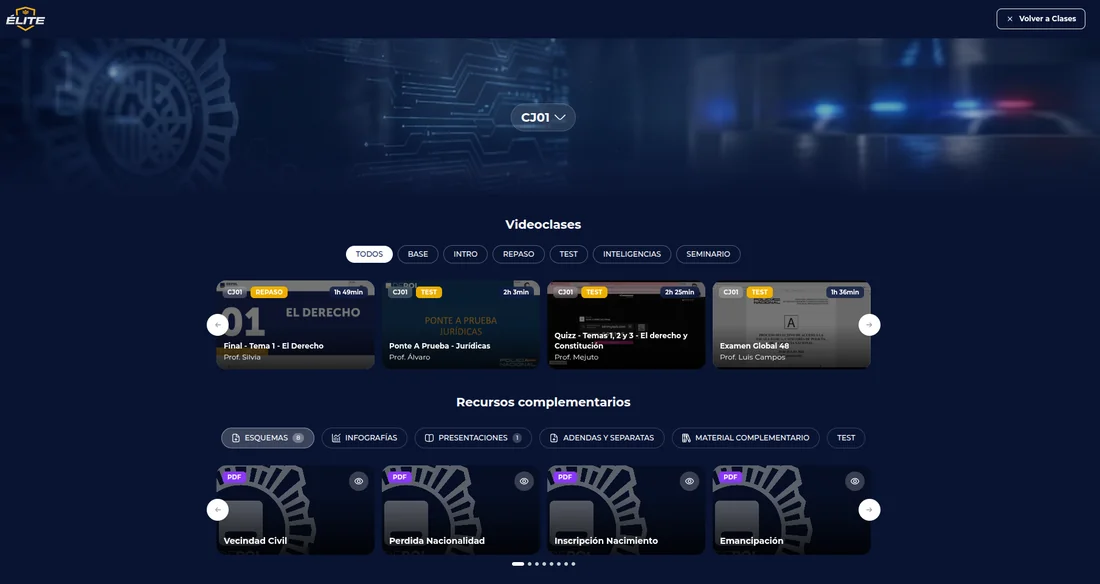Preview Emancipación with the eye icon

(854, 482)
